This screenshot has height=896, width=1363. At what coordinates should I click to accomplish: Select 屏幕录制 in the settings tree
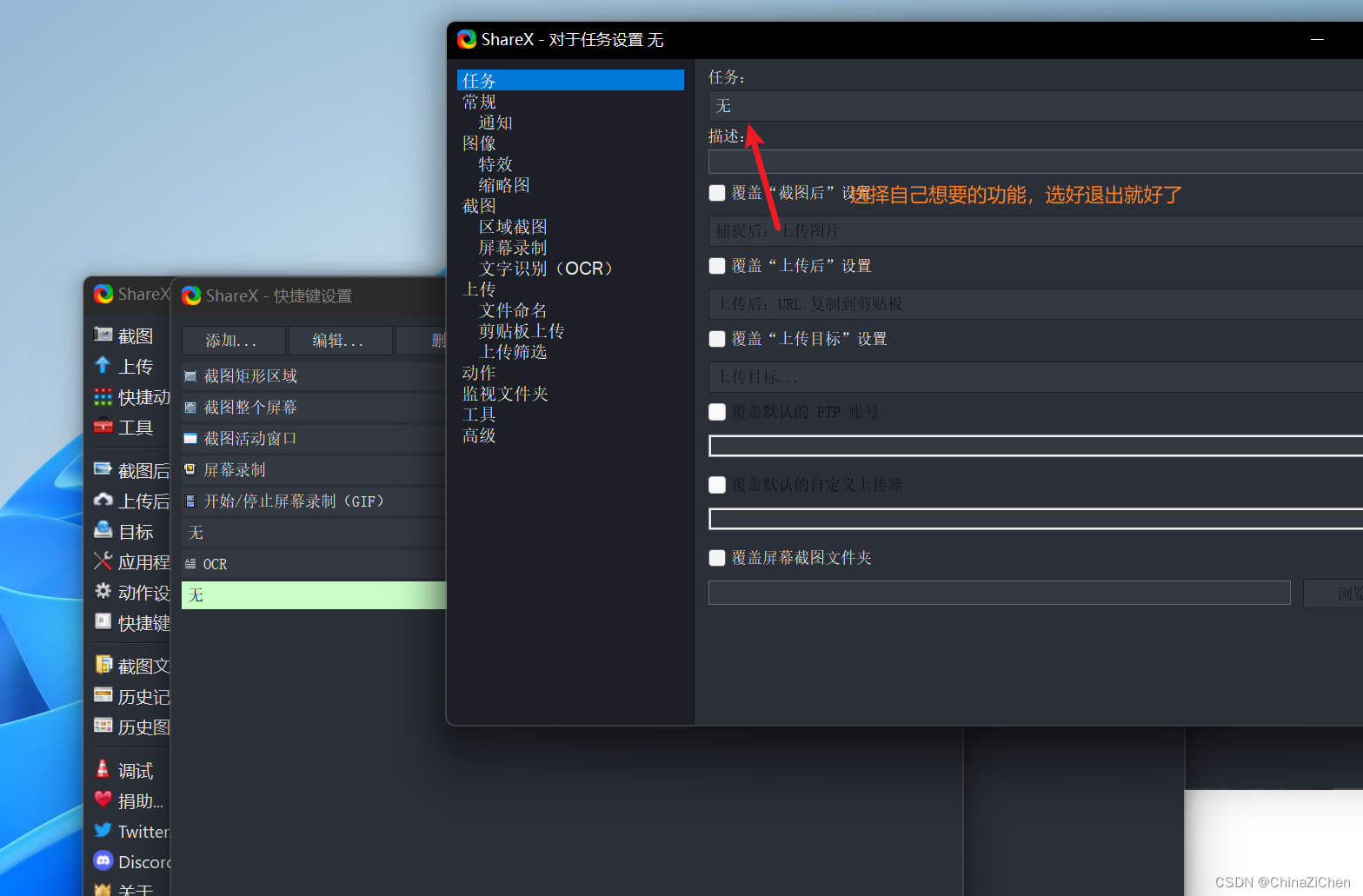[x=513, y=248]
